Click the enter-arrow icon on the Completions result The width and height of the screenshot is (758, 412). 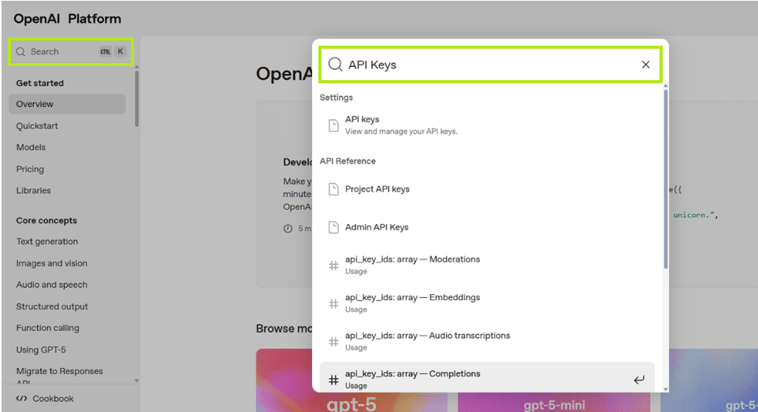pos(639,380)
